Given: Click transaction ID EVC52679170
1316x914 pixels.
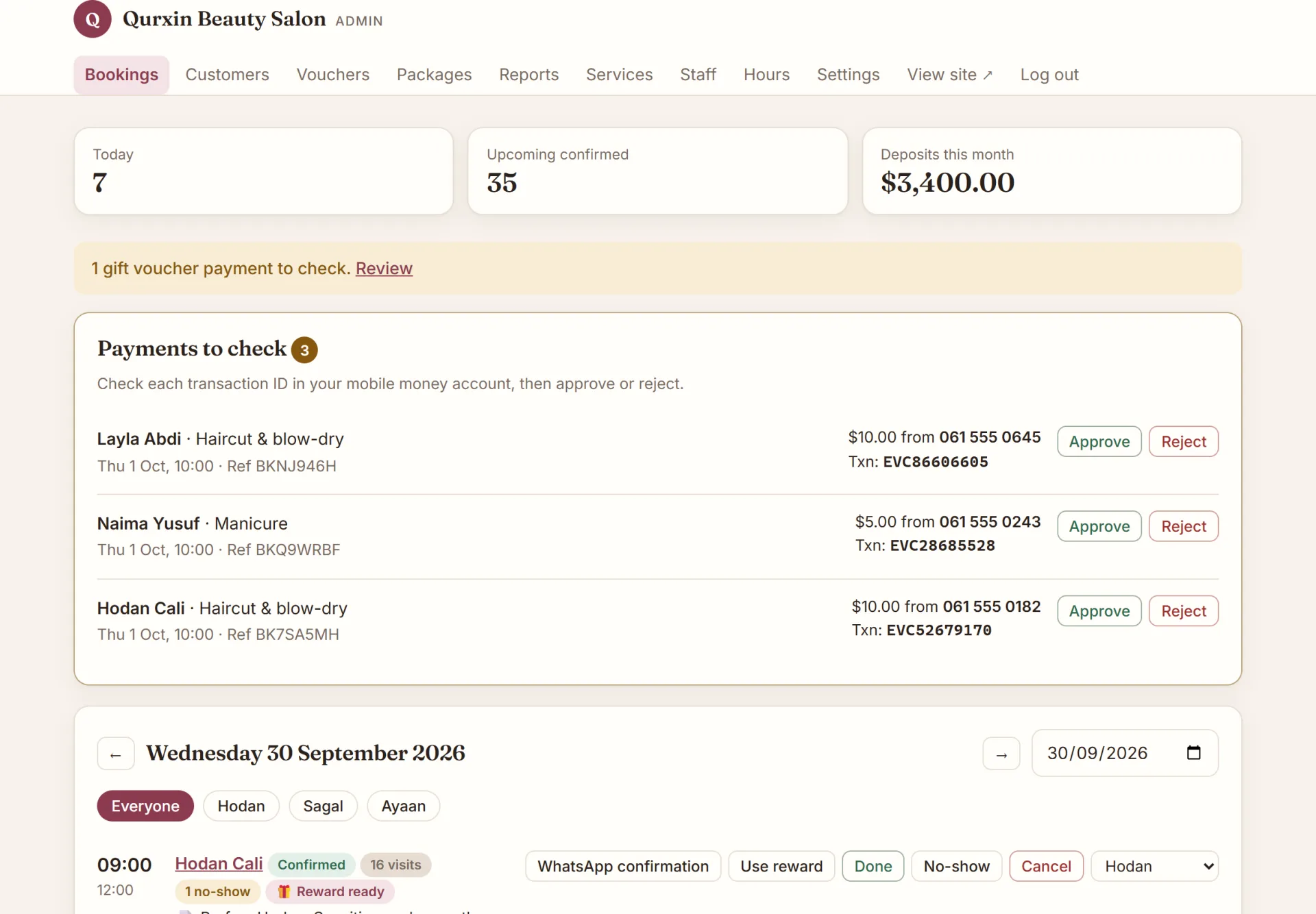Looking at the screenshot, I should [x=938, y=630].
